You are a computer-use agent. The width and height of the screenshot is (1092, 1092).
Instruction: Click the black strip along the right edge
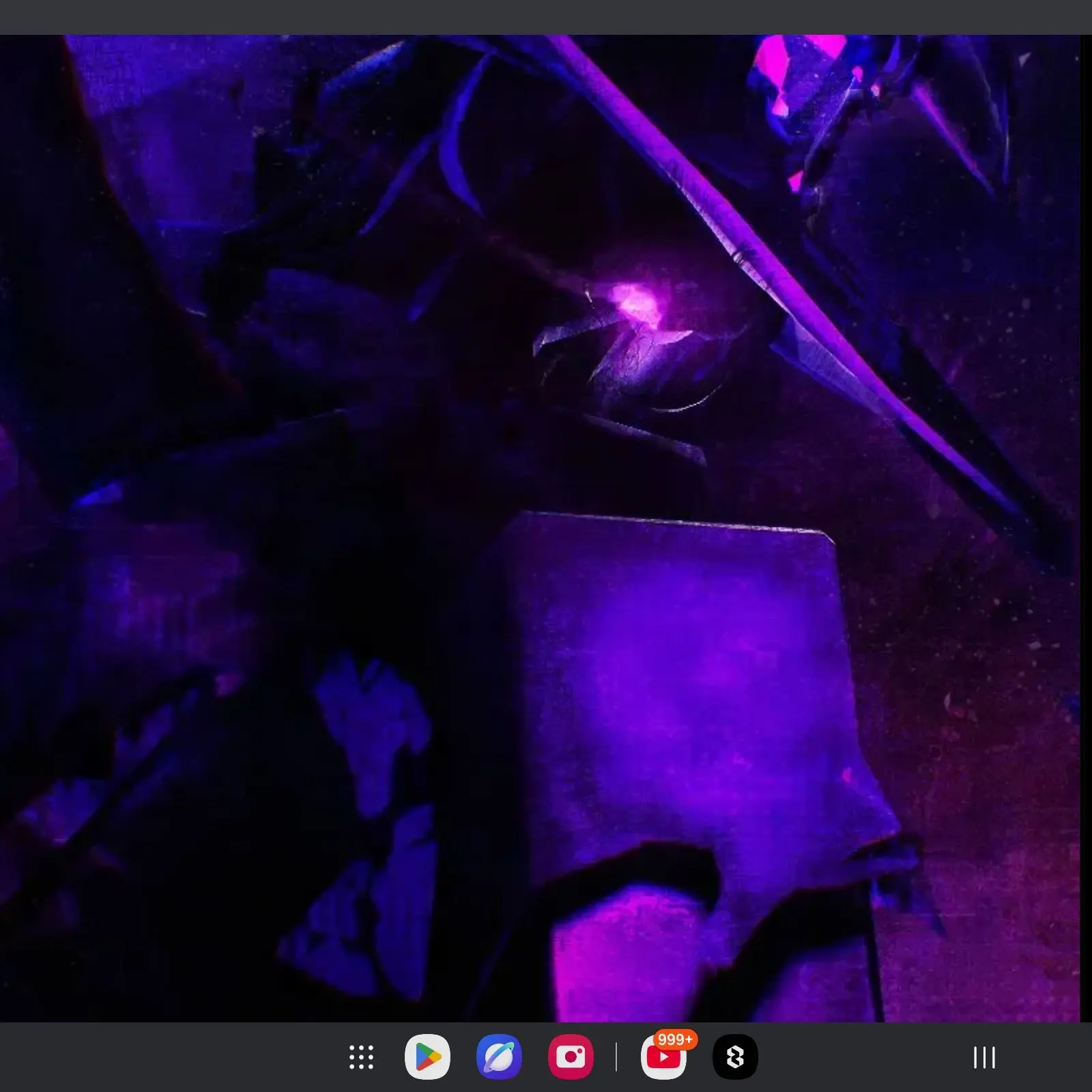coord(1086,529)
